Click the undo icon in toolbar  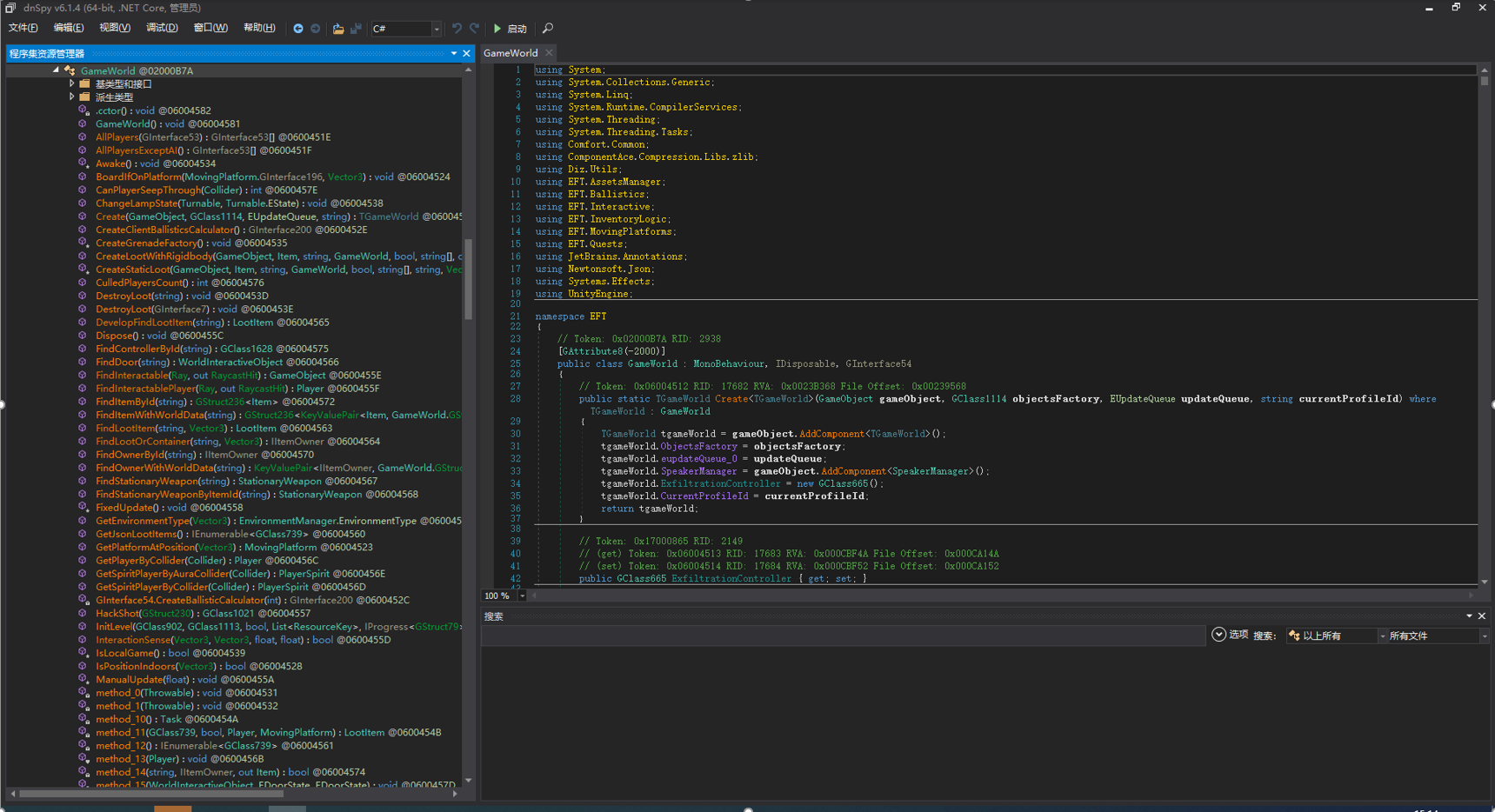pyautogui.click(x=457, y=29)
